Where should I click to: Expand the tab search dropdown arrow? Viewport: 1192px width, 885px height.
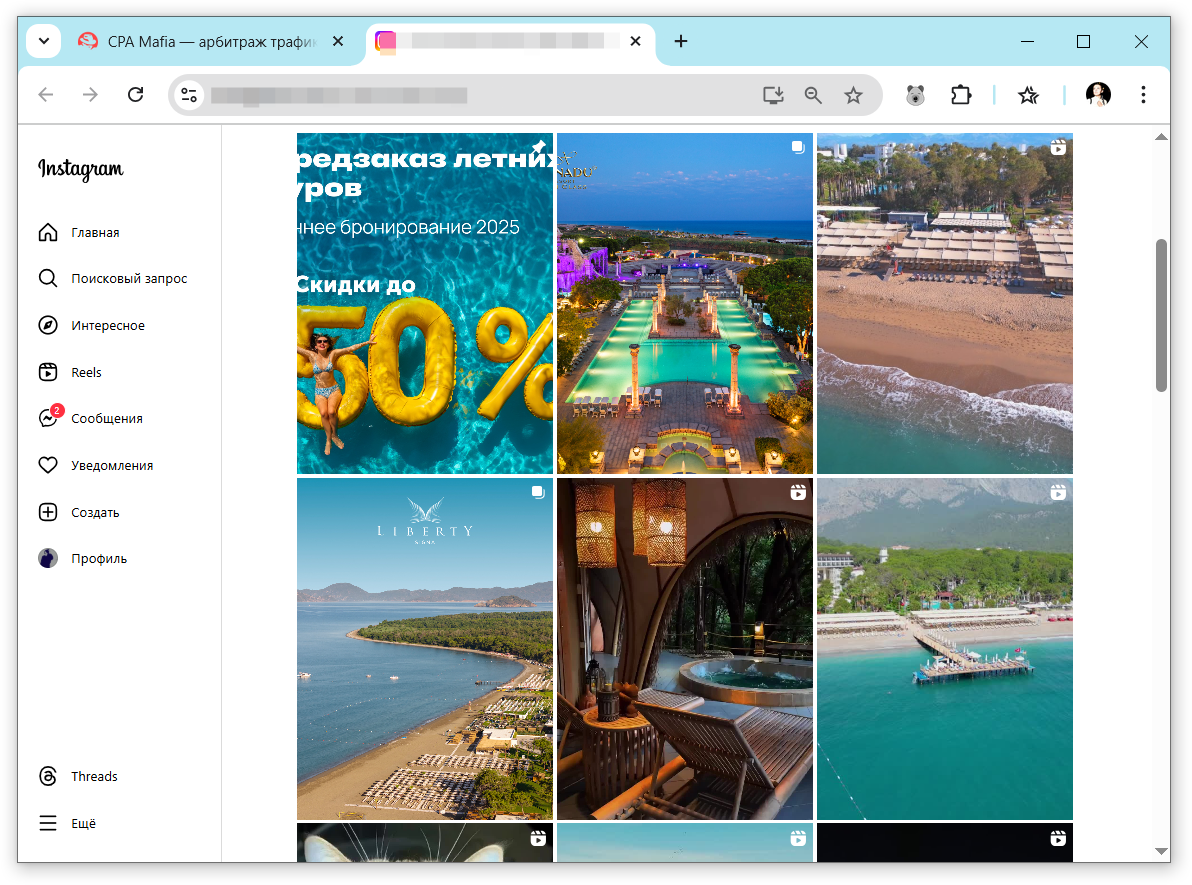pos(44,41)
